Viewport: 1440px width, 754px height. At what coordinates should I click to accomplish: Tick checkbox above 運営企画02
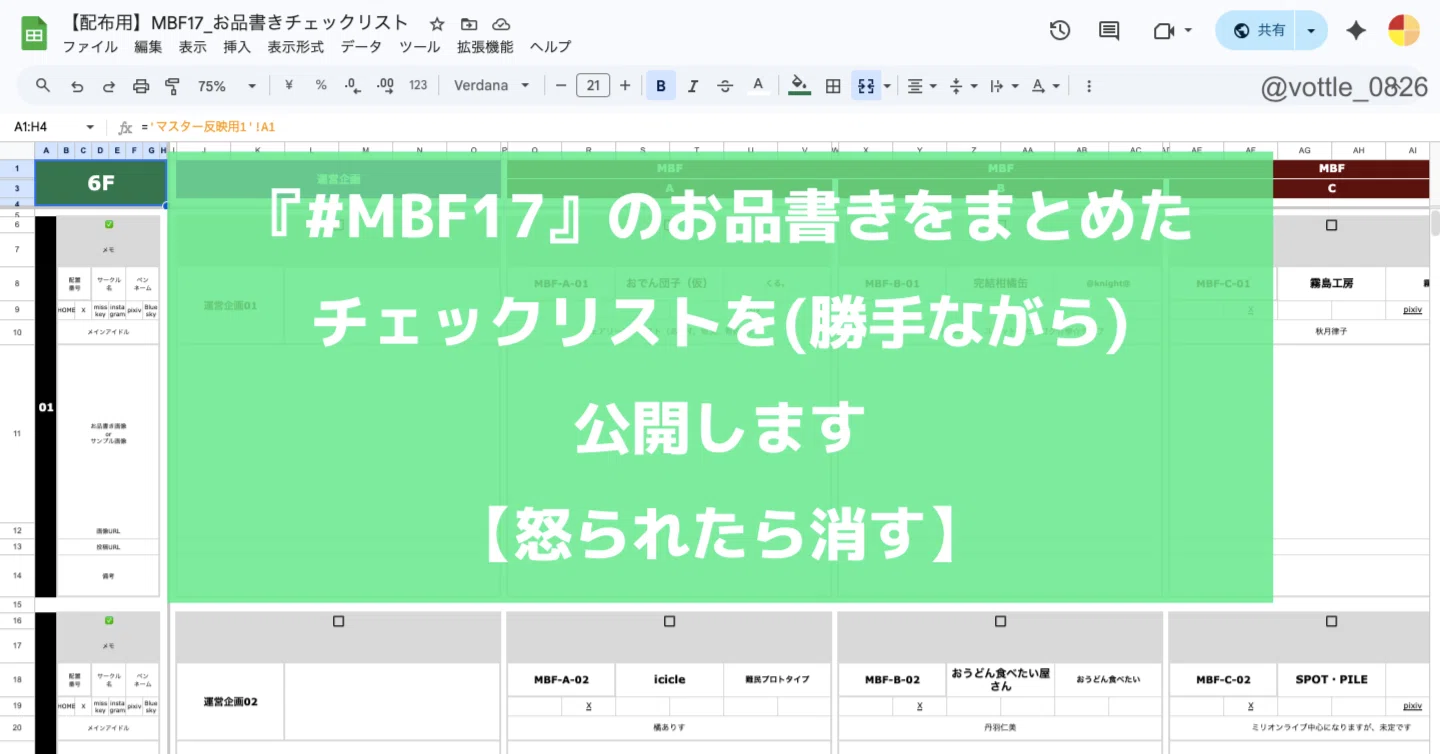[x=338, y=621]
